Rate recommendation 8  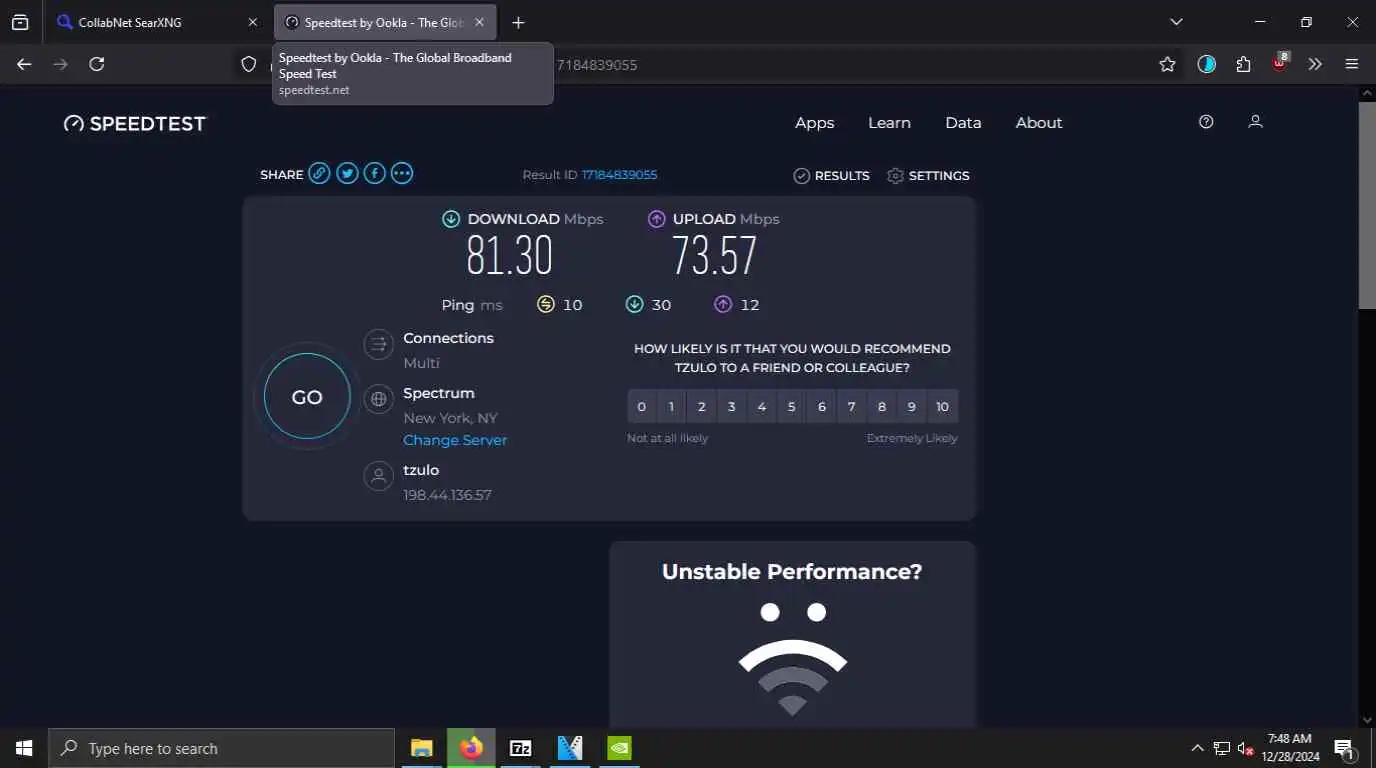(882, 407)
